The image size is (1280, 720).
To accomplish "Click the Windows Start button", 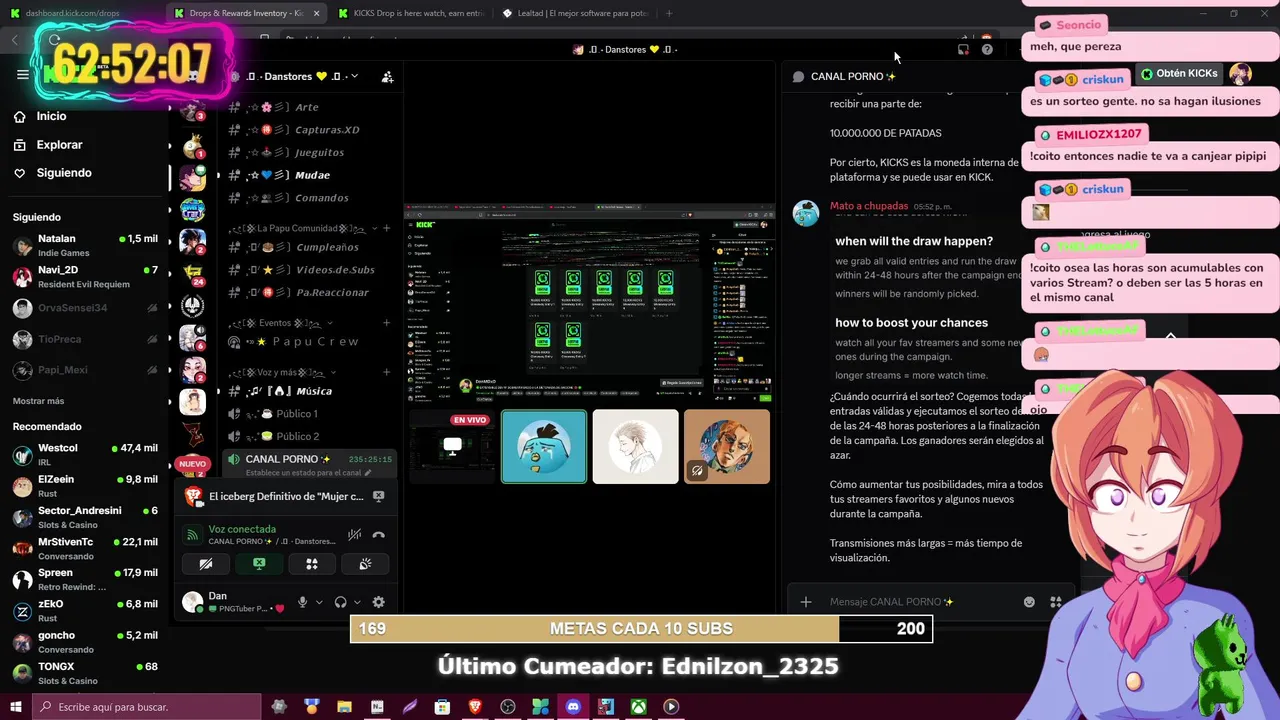I will (16, 706).
